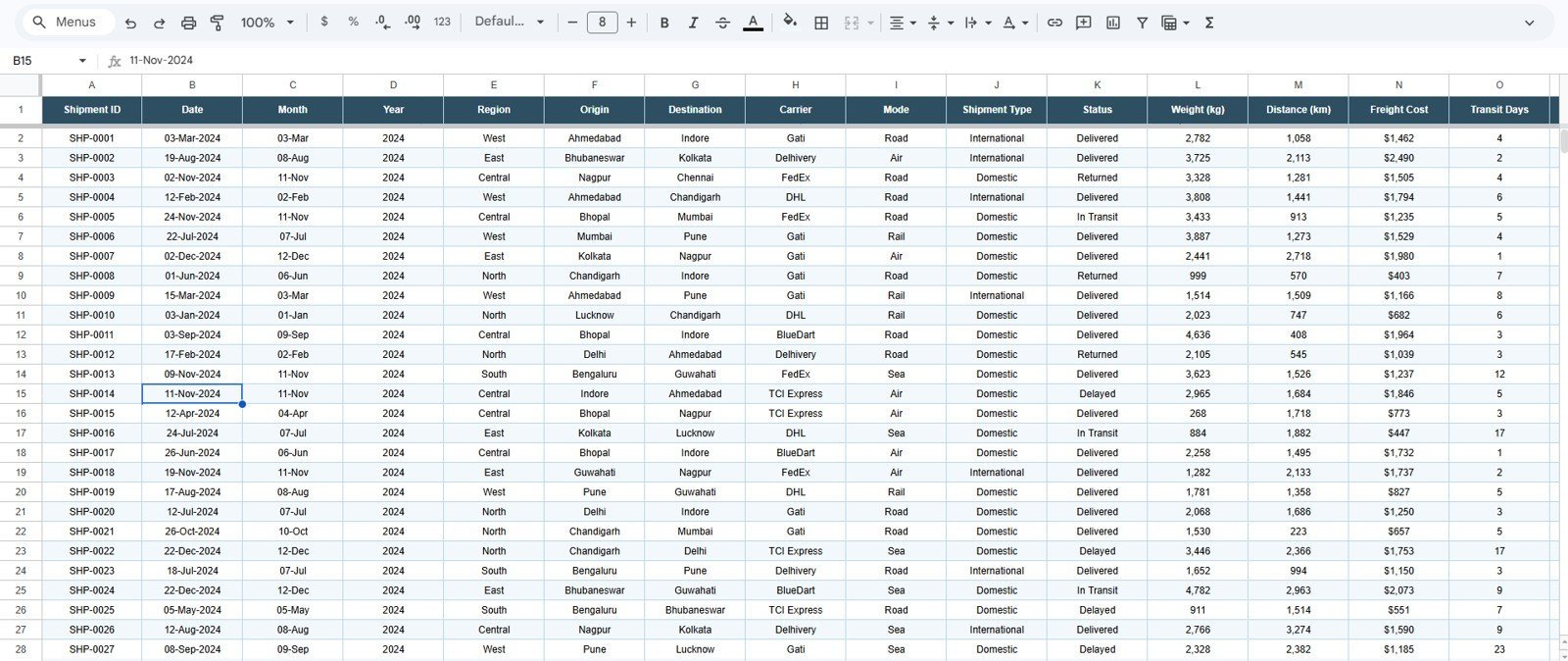The width and height of the screenshot is (1568, 661).
Task: Click the Insert comment icon
Action: click(1084, 23)
